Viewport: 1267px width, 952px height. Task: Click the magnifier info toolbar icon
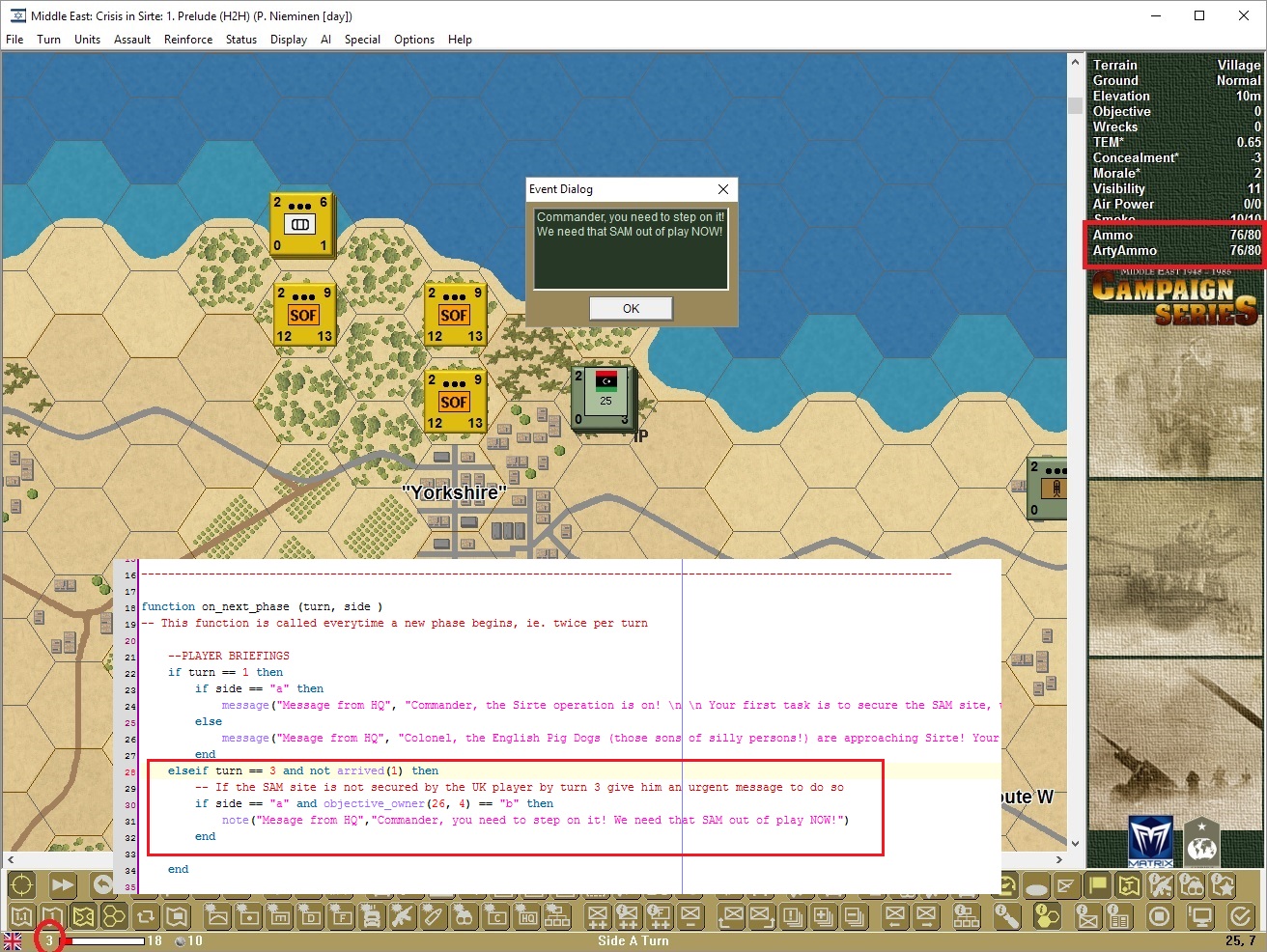pos(1007,915)
